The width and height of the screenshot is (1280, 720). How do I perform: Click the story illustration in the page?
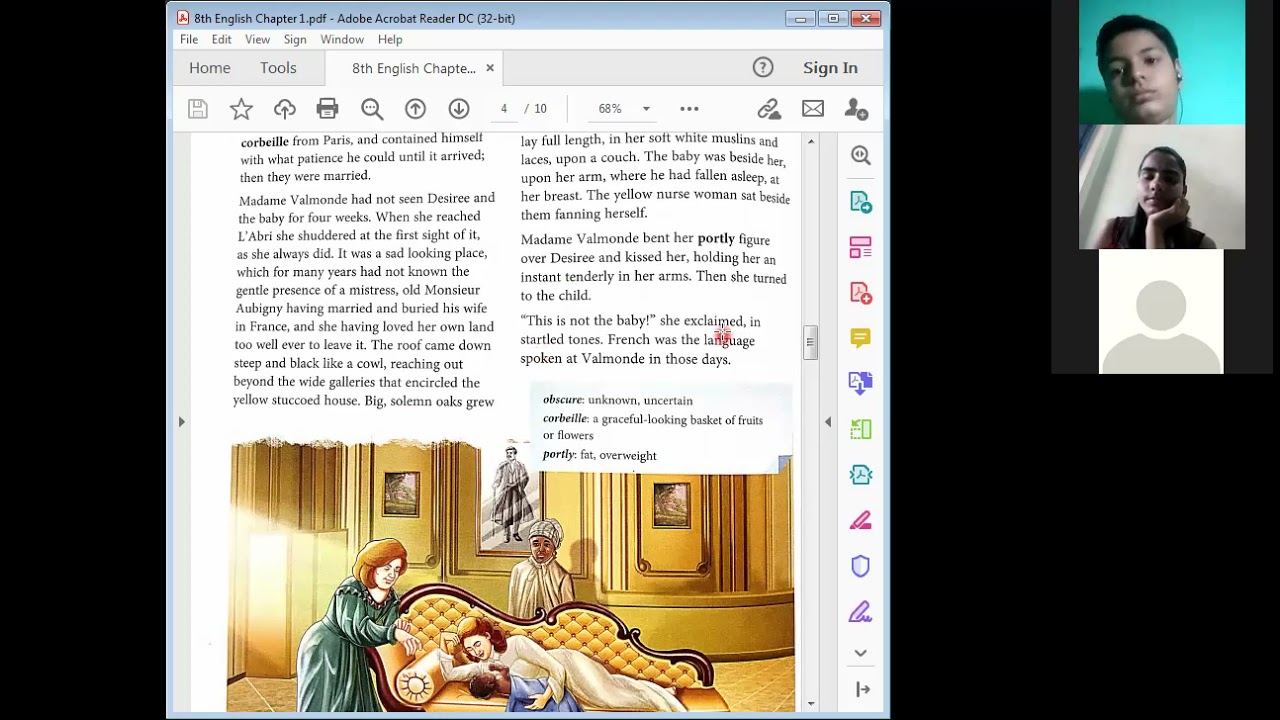point(512,576)
